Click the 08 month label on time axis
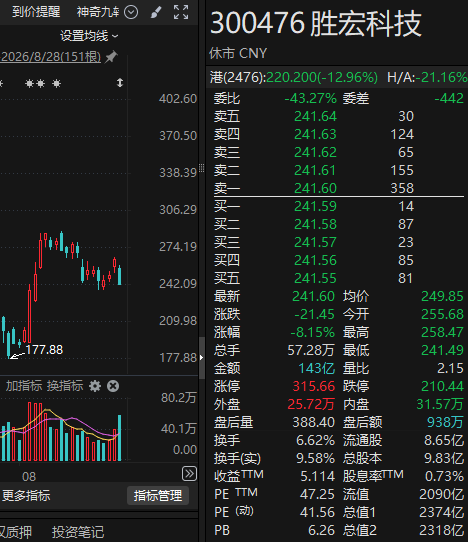Screen dimensions: 468x542 click(29, 477)
